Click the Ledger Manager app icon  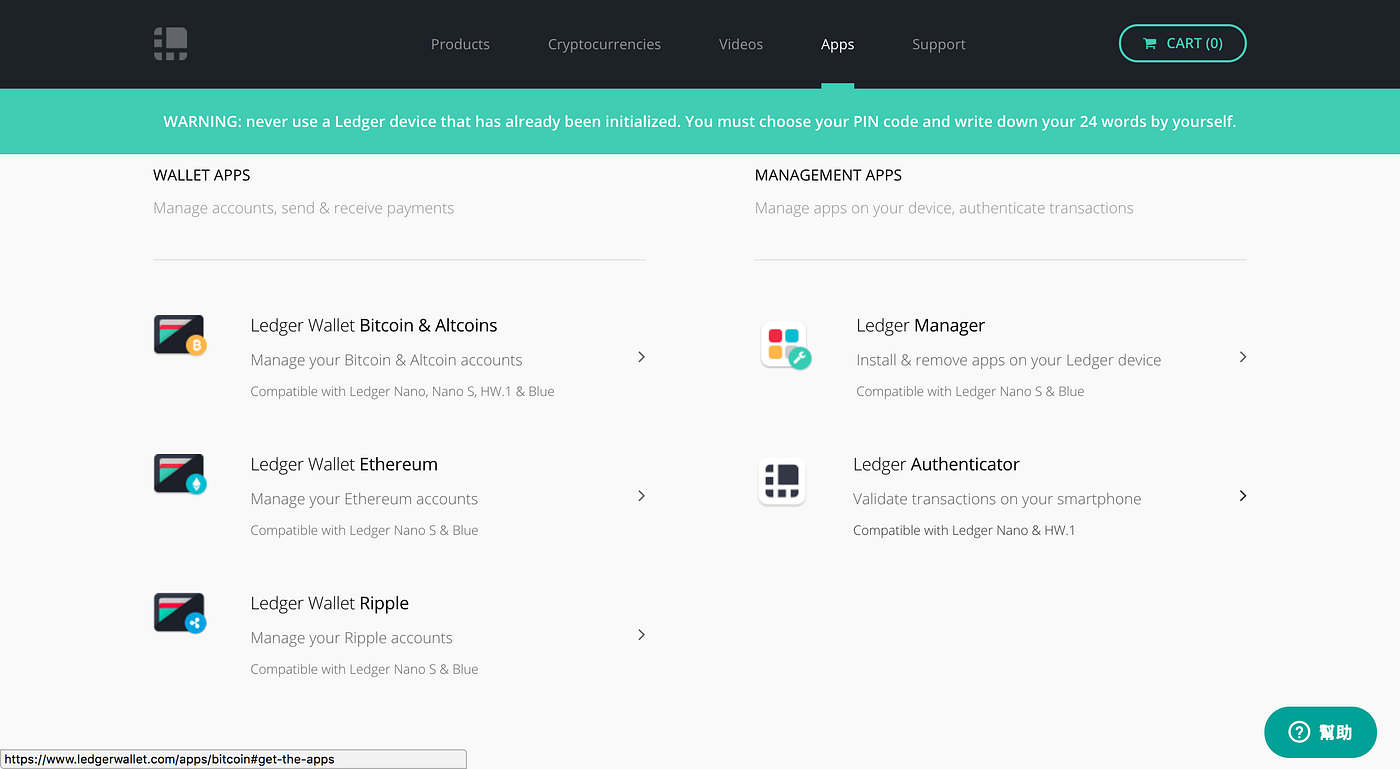pyautogui.click(x=785, y=346)
